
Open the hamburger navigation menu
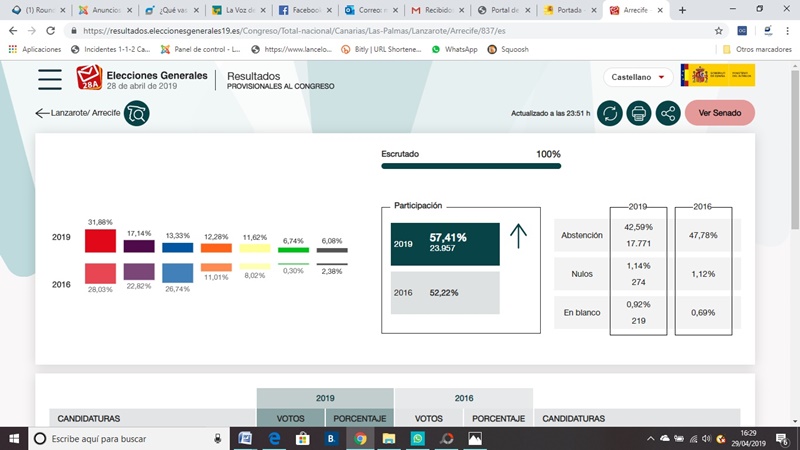pyautogui.click(x=49, y=80)
